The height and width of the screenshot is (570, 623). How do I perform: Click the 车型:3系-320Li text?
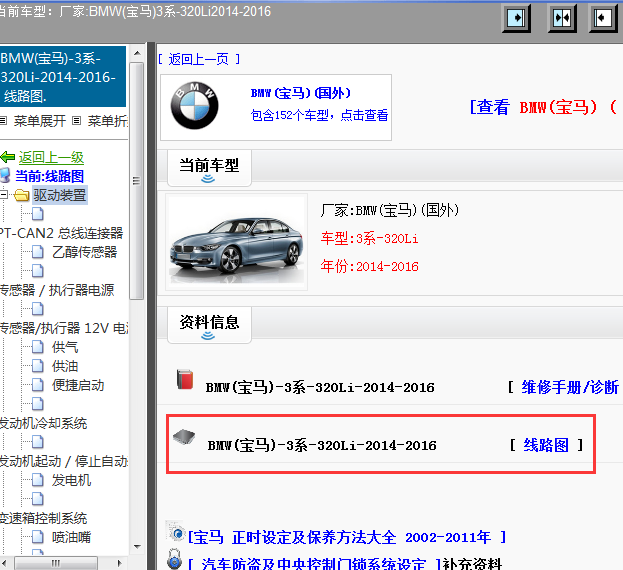[x=370, y=238]
